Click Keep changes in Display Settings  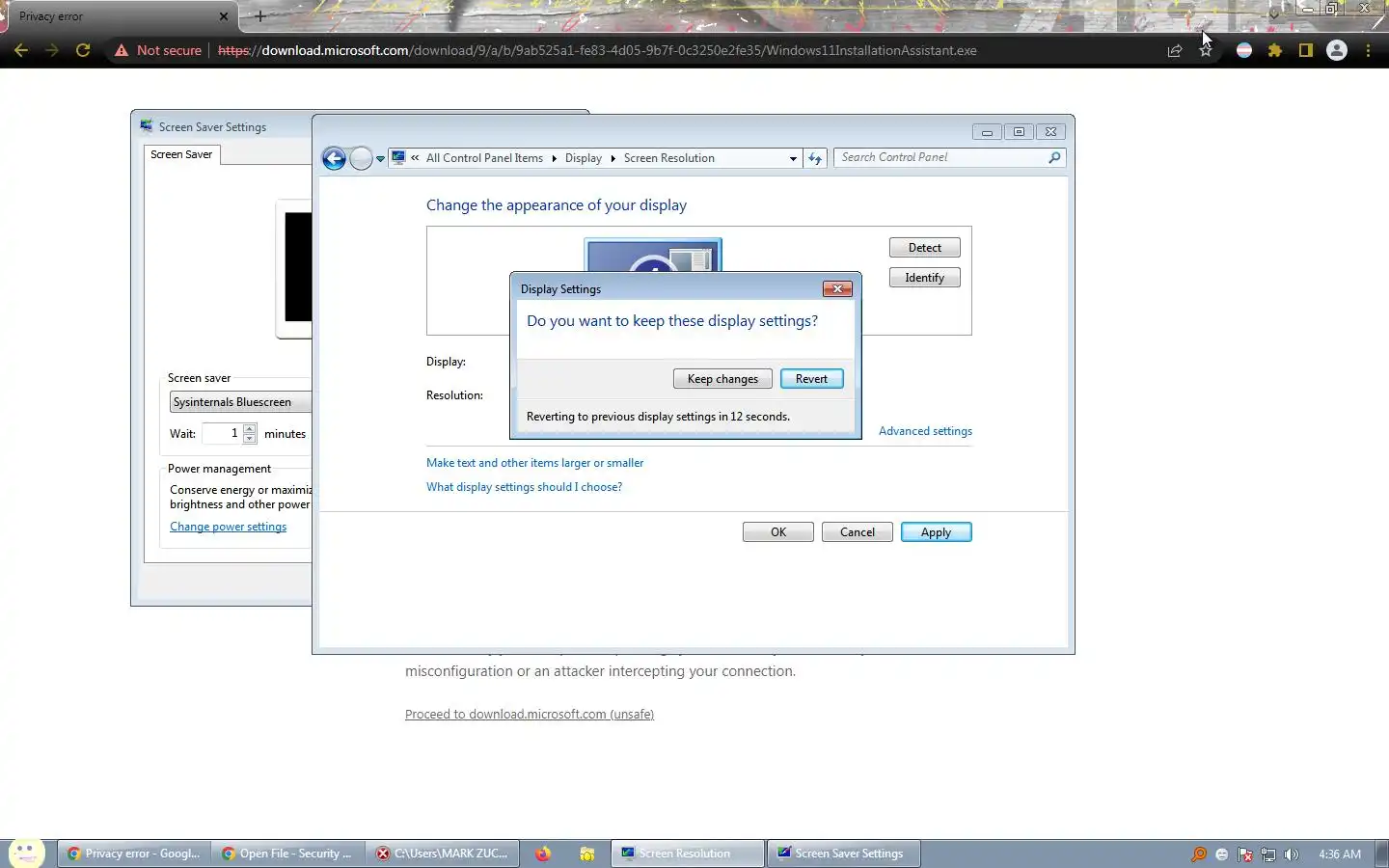(x=722, y=379)
